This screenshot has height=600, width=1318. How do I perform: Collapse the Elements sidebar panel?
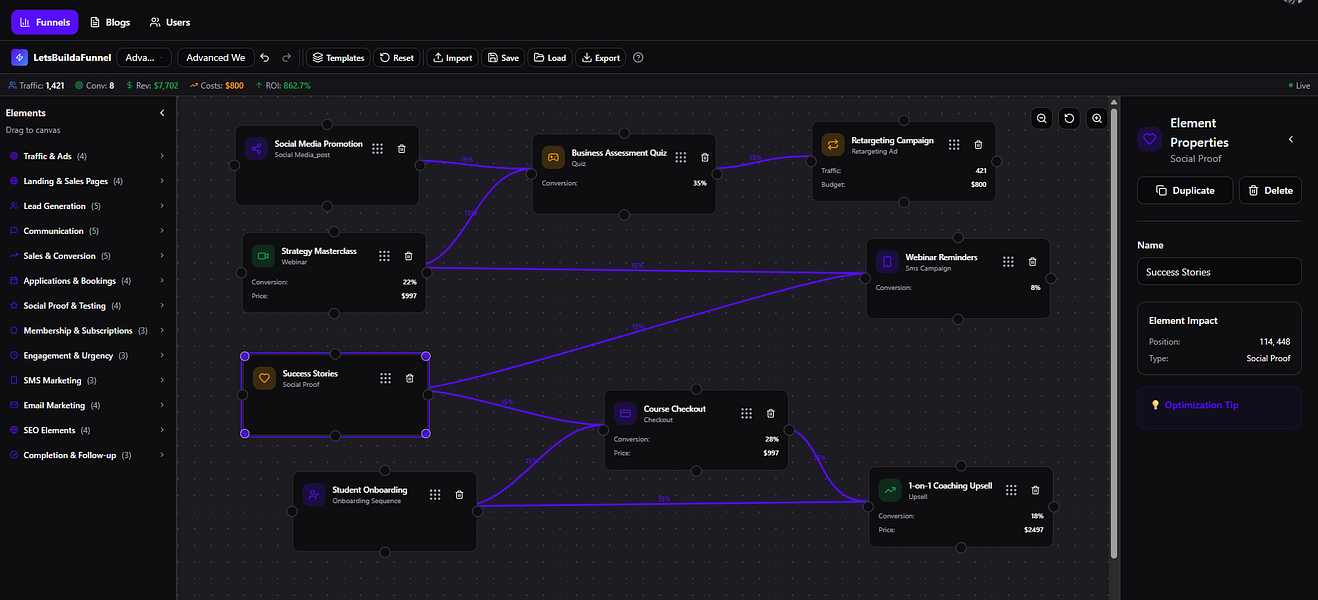[162, 113]
